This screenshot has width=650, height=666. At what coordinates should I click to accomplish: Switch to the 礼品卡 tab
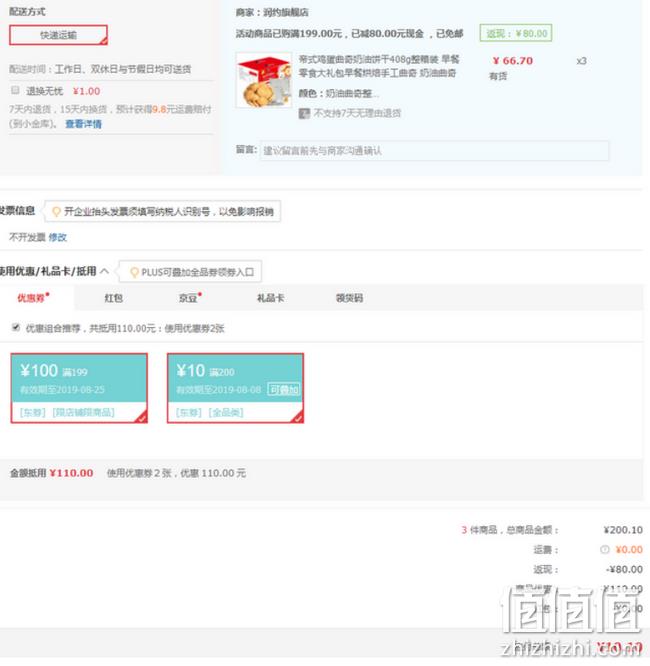coord(270,298)
